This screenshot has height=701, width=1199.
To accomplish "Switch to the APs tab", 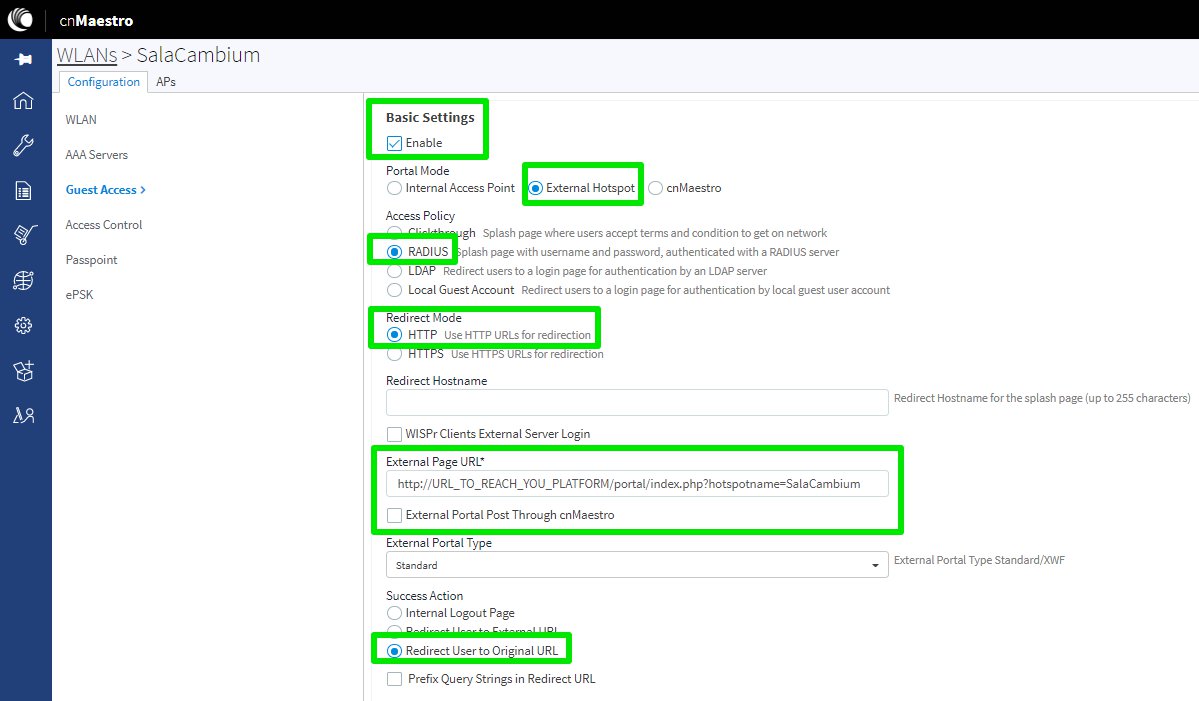I will pyautogui.click(x=166, y=82).
